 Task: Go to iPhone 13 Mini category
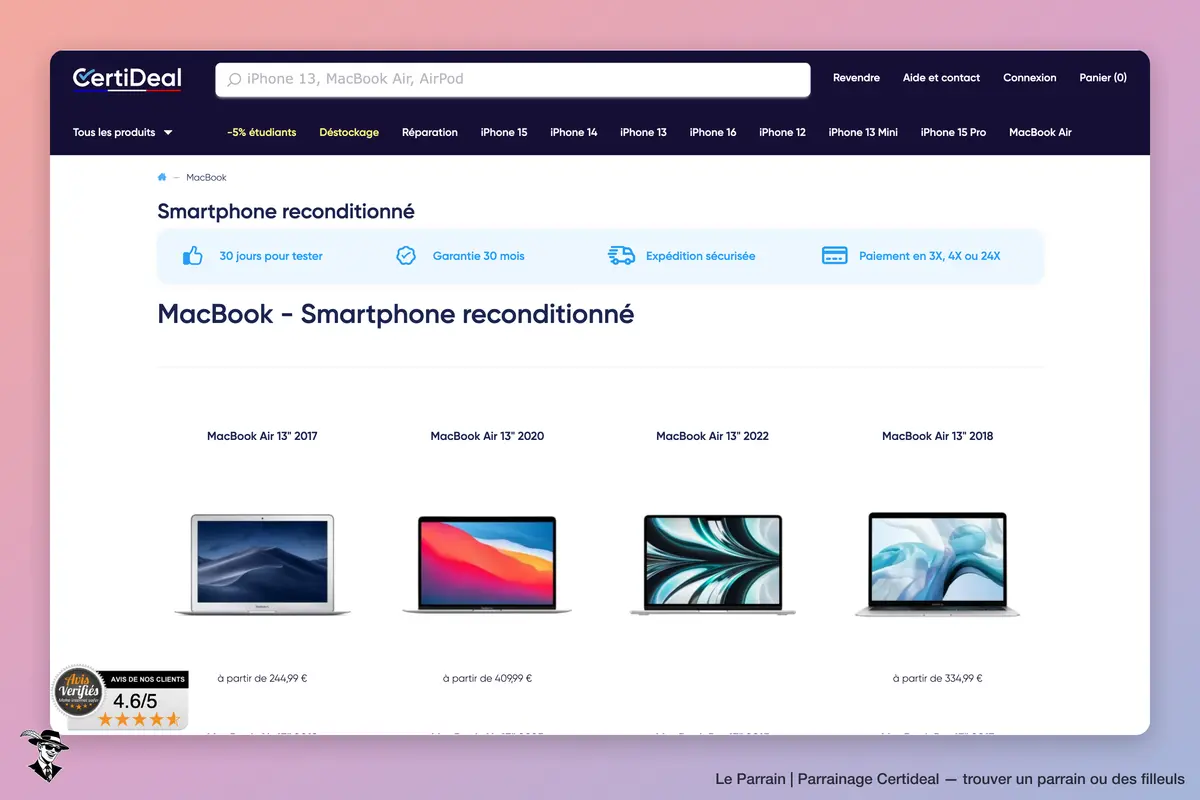[863, 132]
